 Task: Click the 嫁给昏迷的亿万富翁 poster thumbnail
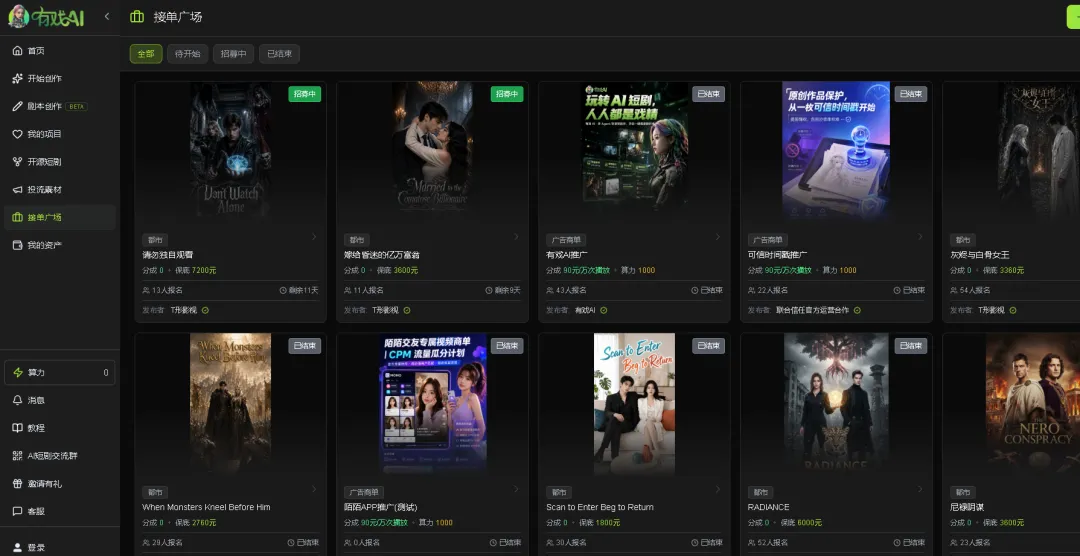point(433,151)
